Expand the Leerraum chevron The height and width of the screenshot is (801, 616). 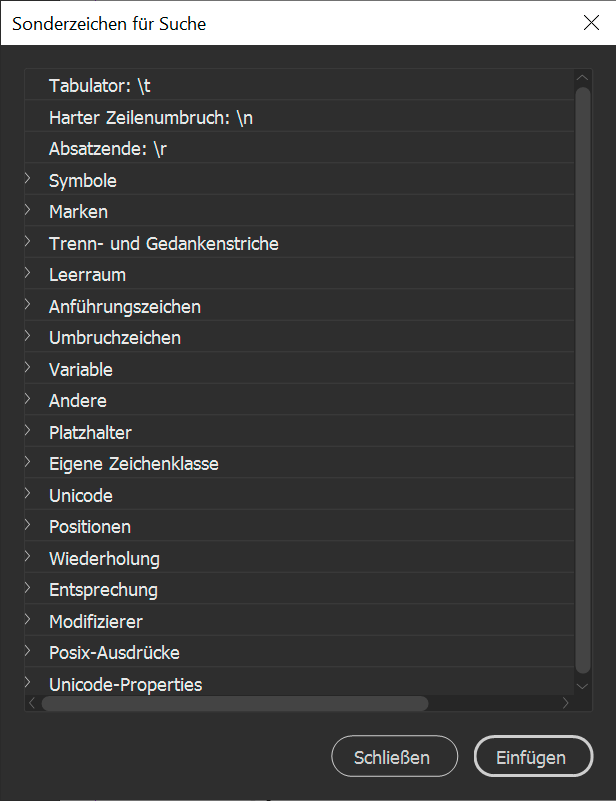28,273
